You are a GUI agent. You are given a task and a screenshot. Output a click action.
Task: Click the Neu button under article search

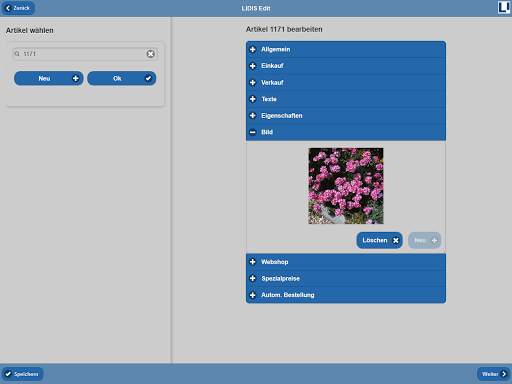(49, 78)
